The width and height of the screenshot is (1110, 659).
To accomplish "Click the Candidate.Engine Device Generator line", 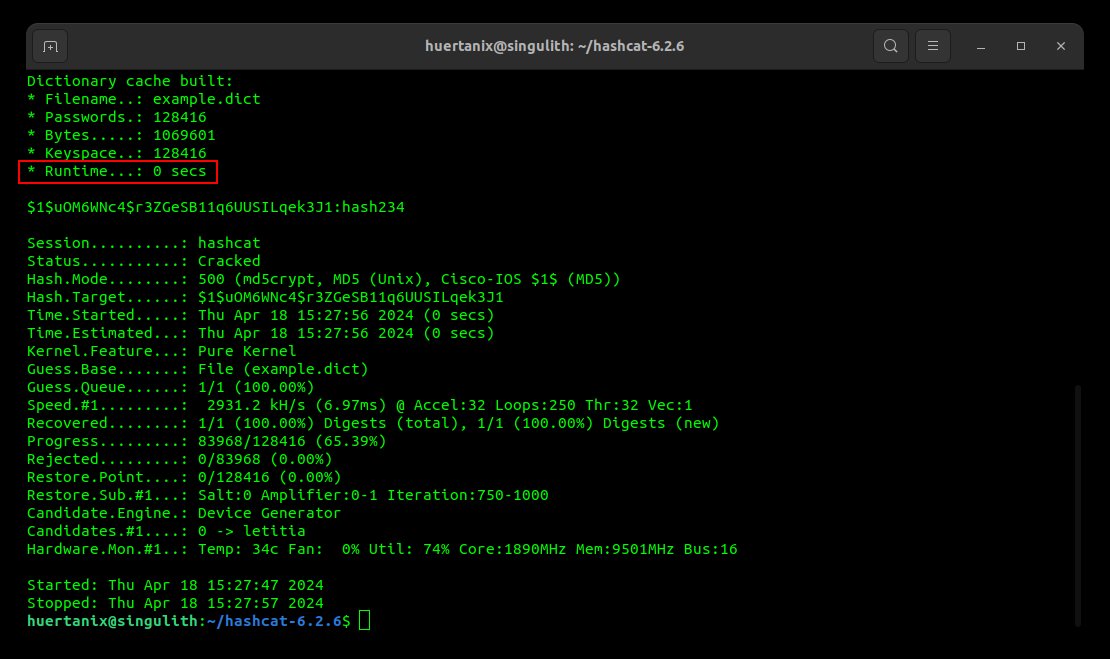I will 184,513.
